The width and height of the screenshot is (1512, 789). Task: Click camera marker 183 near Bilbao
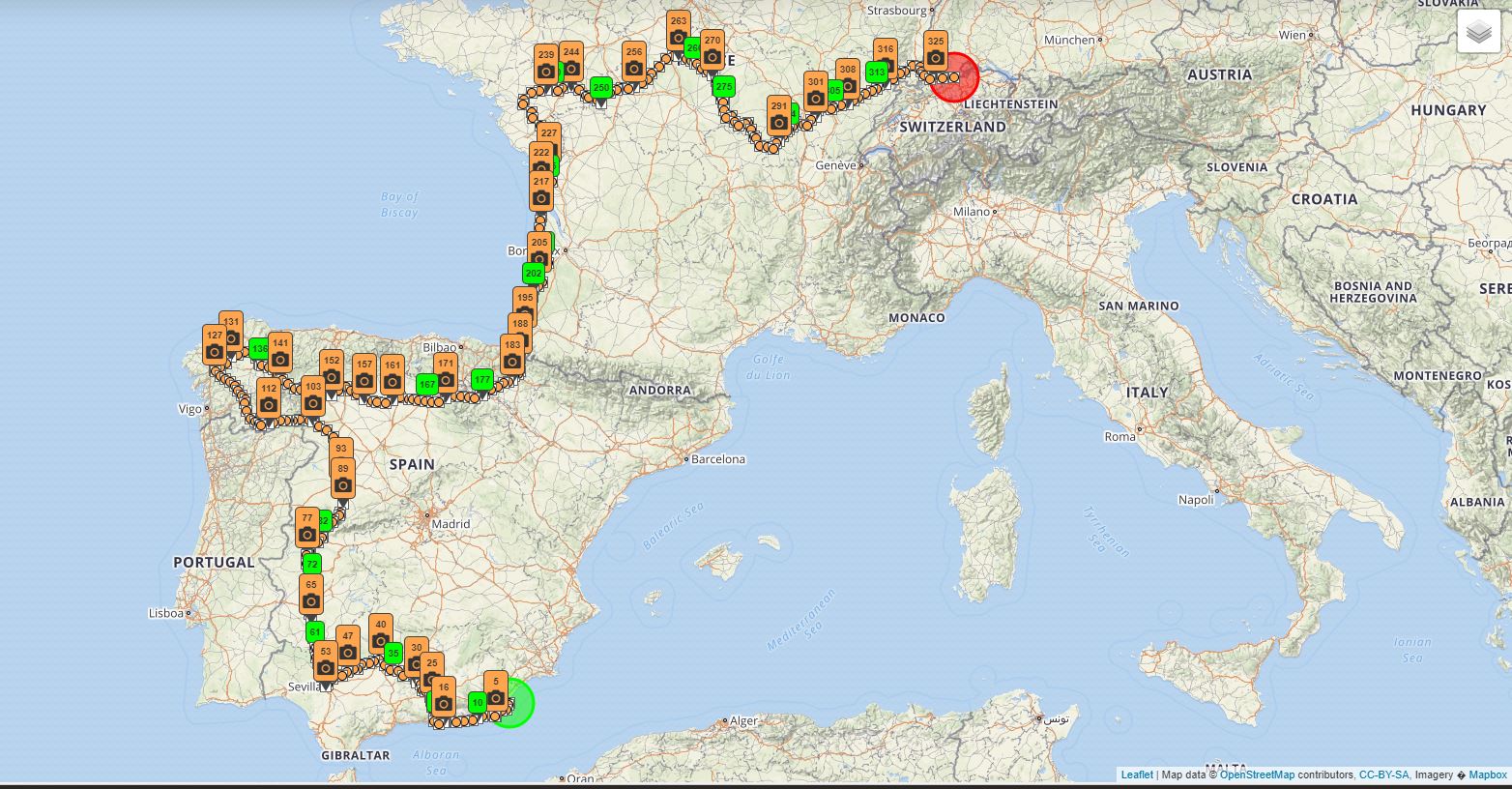pyautogui.click(x=512, y=354)
